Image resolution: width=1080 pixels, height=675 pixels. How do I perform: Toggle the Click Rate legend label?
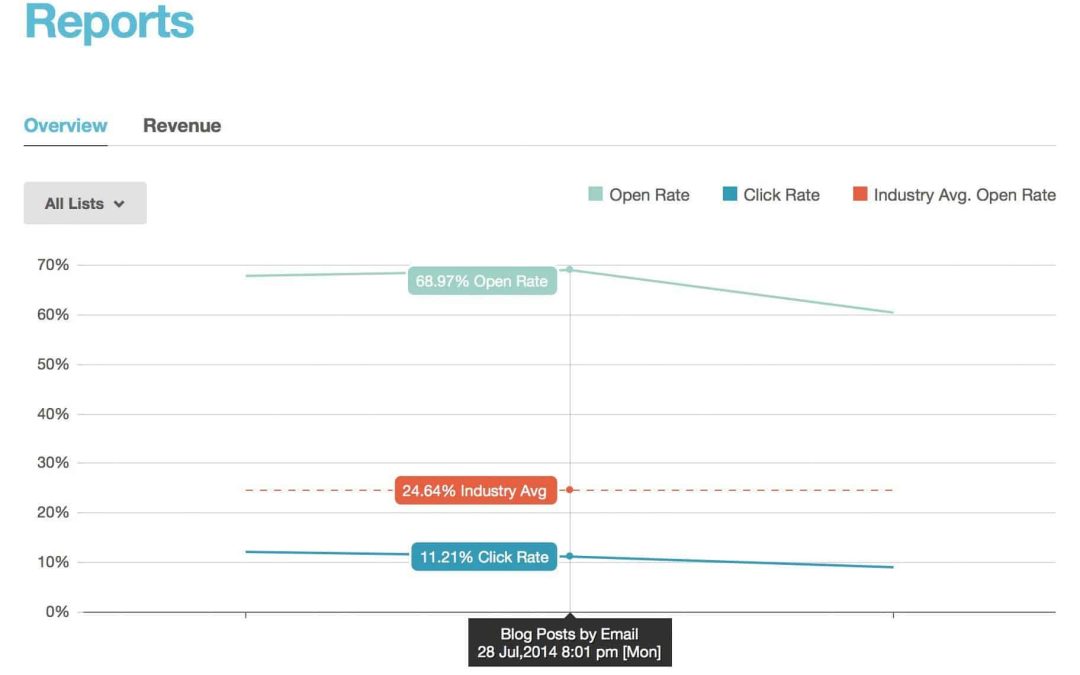coord(781,195)
